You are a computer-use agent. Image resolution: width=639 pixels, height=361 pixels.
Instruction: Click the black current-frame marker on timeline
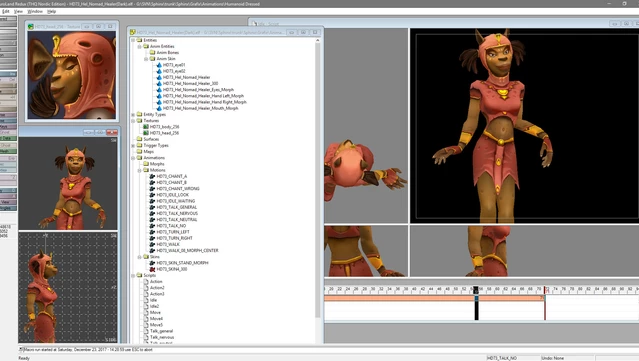[x=476, y=304]
